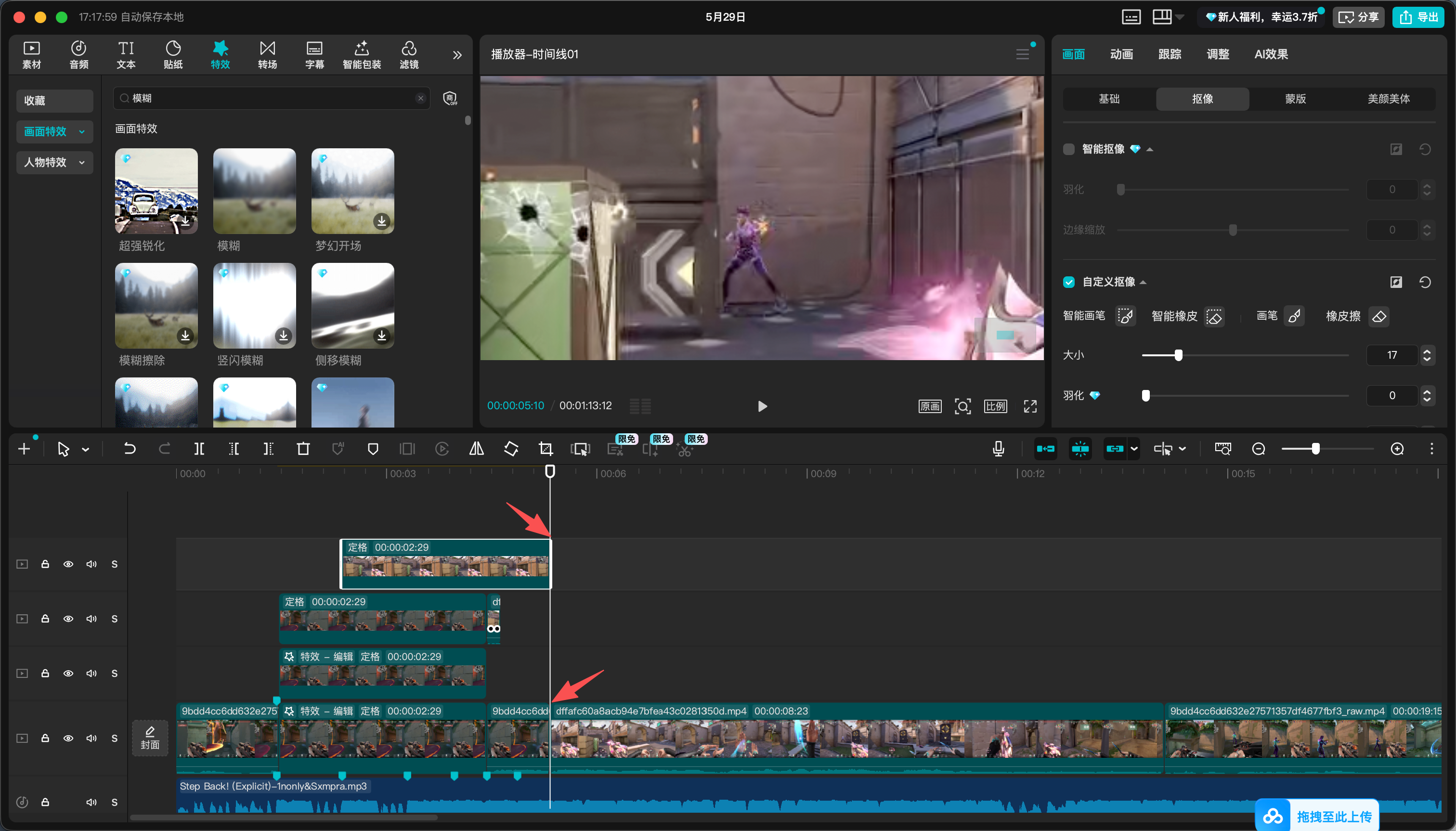
Task: Zoom in the timeline with plus icon
Action: 1397,449
